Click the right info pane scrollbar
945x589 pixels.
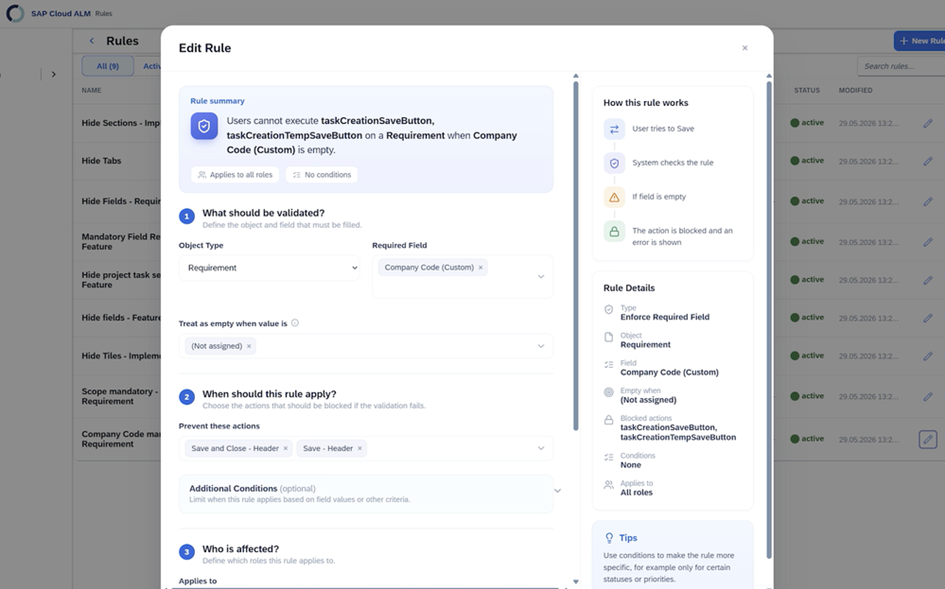[769, 320]
